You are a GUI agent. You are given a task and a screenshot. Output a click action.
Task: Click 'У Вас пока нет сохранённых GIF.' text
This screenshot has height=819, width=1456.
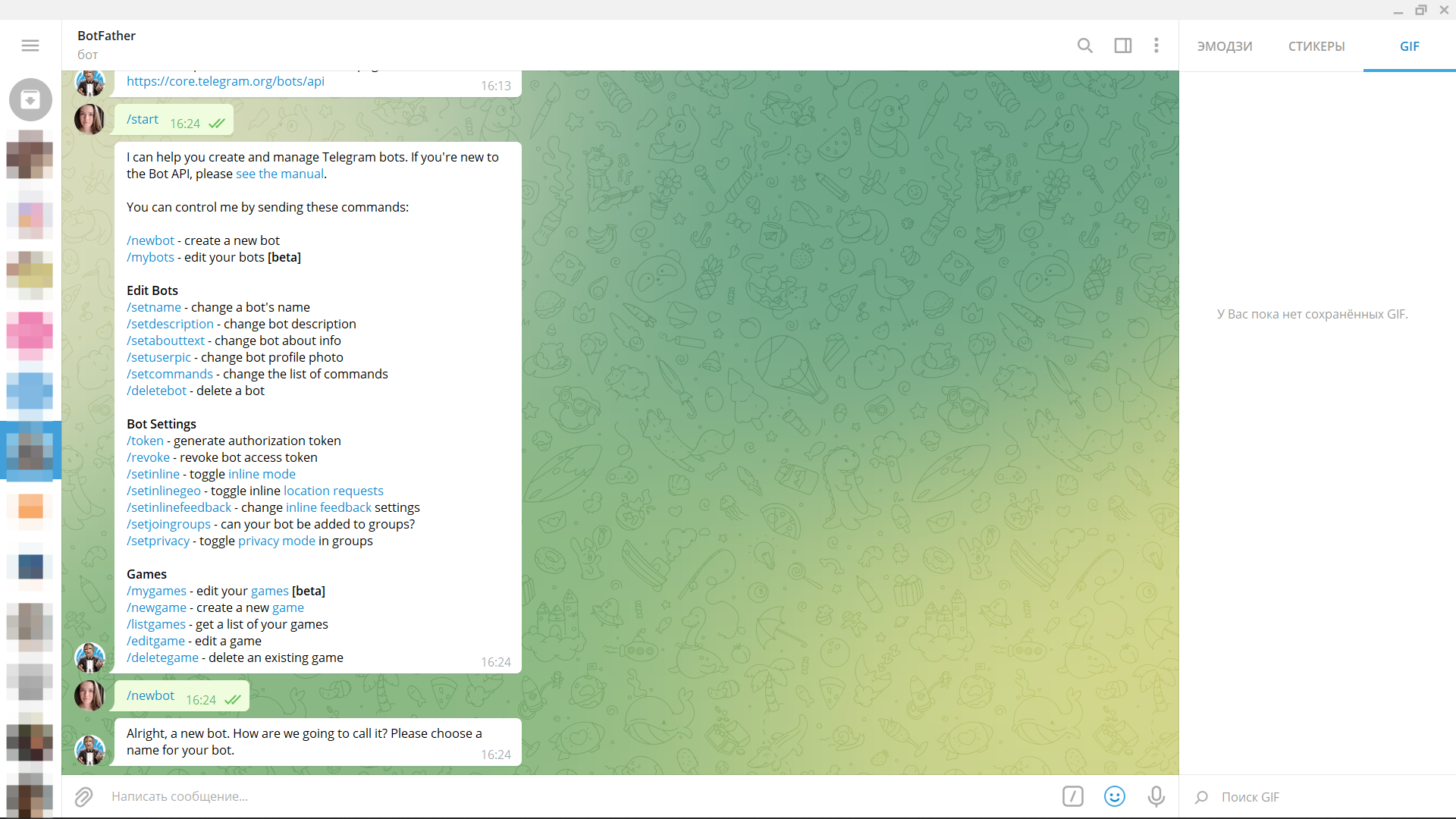click(x=1313, y=314)
